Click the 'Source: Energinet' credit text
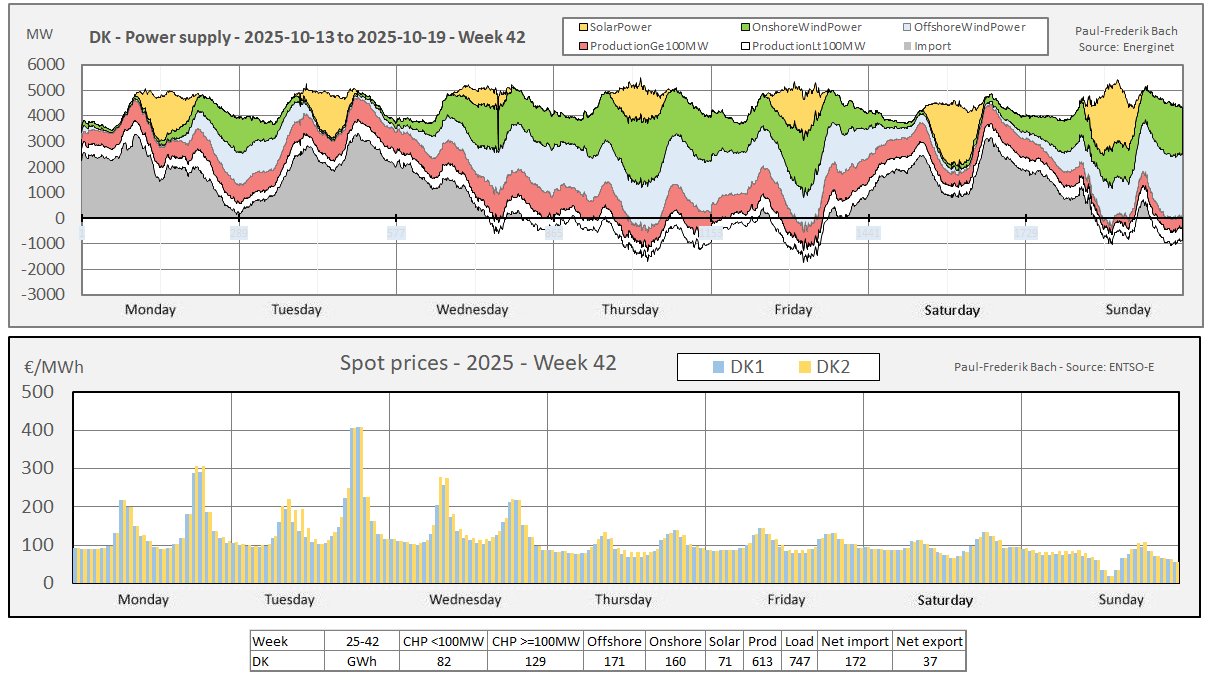 click(x=1129, y=46)
